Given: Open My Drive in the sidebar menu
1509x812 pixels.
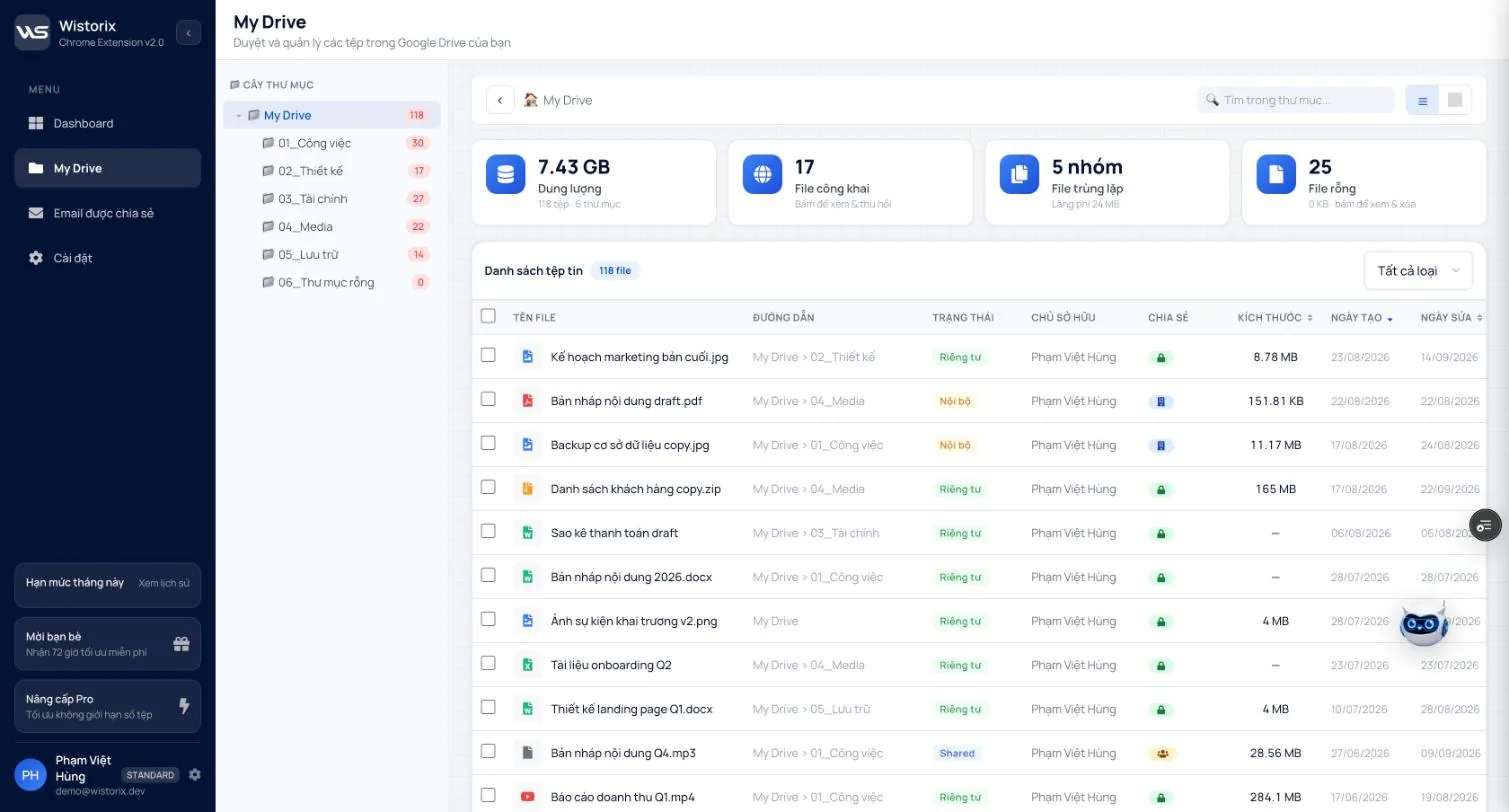Looking at the screenshot, I should (x=107, y=168).
